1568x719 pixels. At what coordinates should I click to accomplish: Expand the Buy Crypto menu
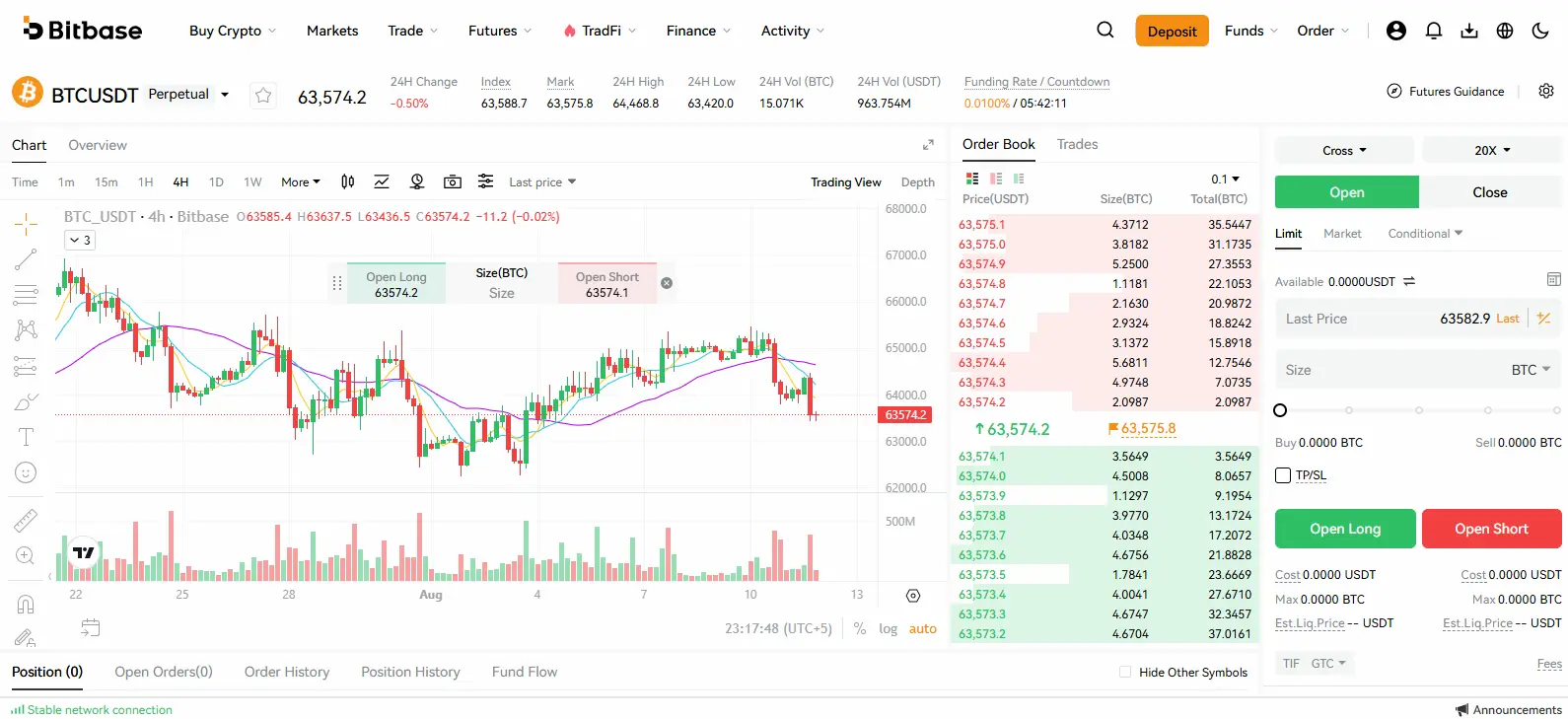tap(233, 31)
